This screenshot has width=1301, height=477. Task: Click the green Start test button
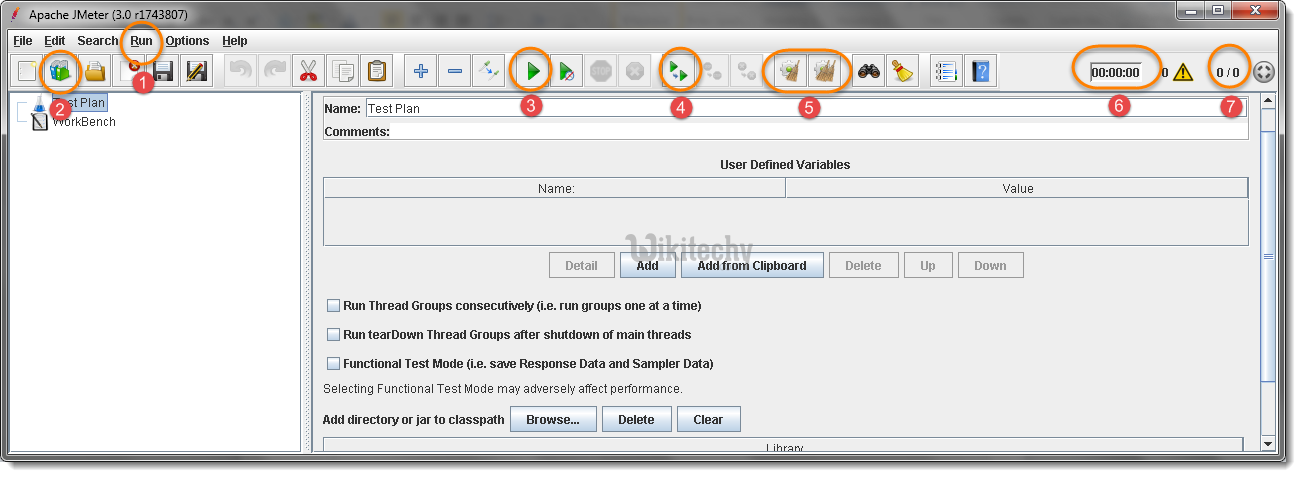click(533, 71)
